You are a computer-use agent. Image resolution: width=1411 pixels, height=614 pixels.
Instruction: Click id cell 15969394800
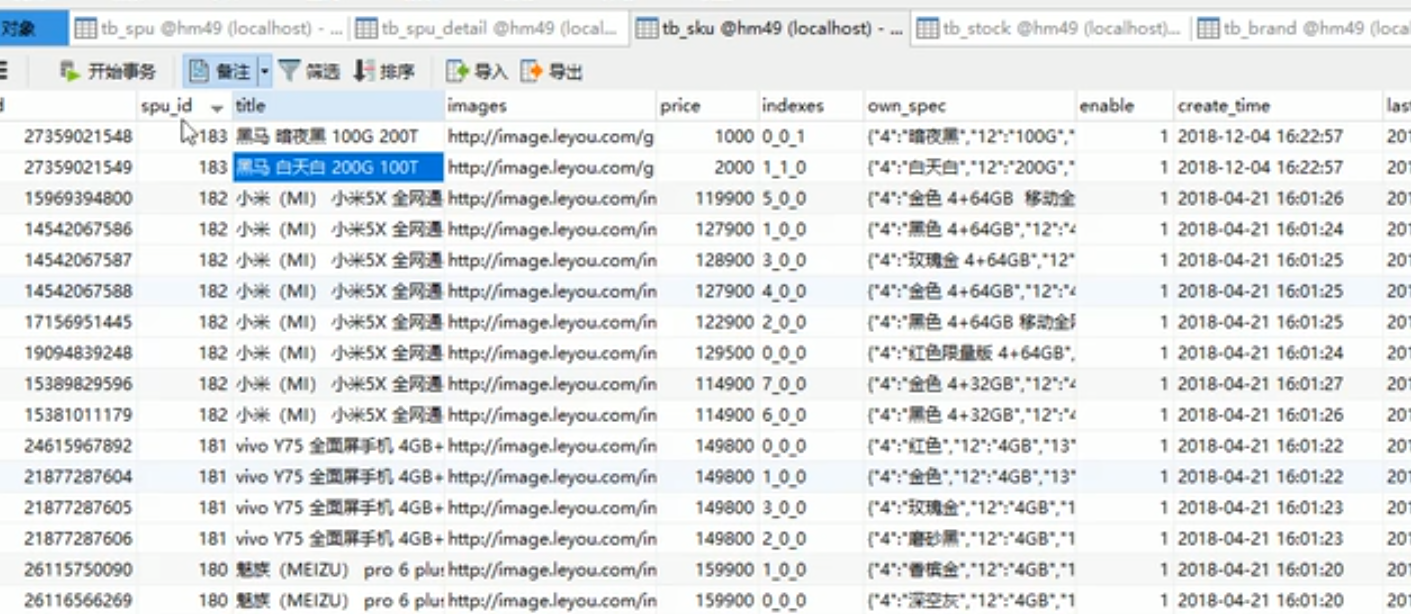coord(78,198)
